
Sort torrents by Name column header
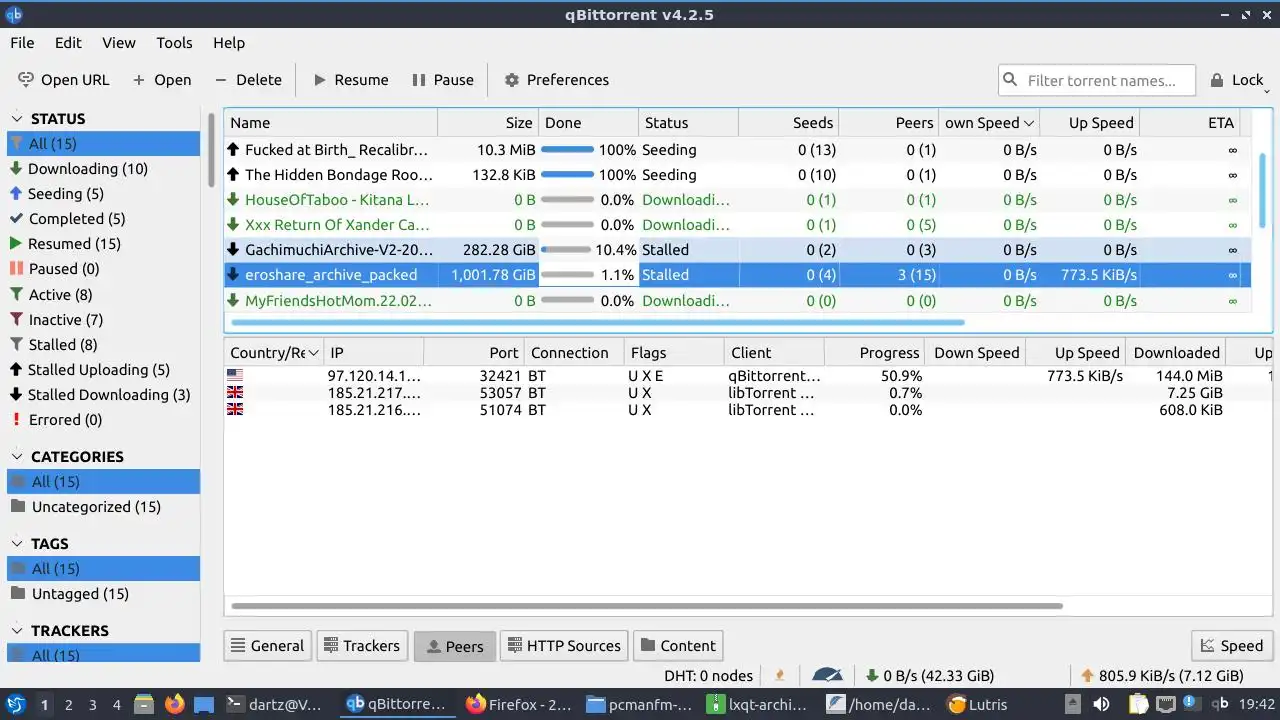331,123
